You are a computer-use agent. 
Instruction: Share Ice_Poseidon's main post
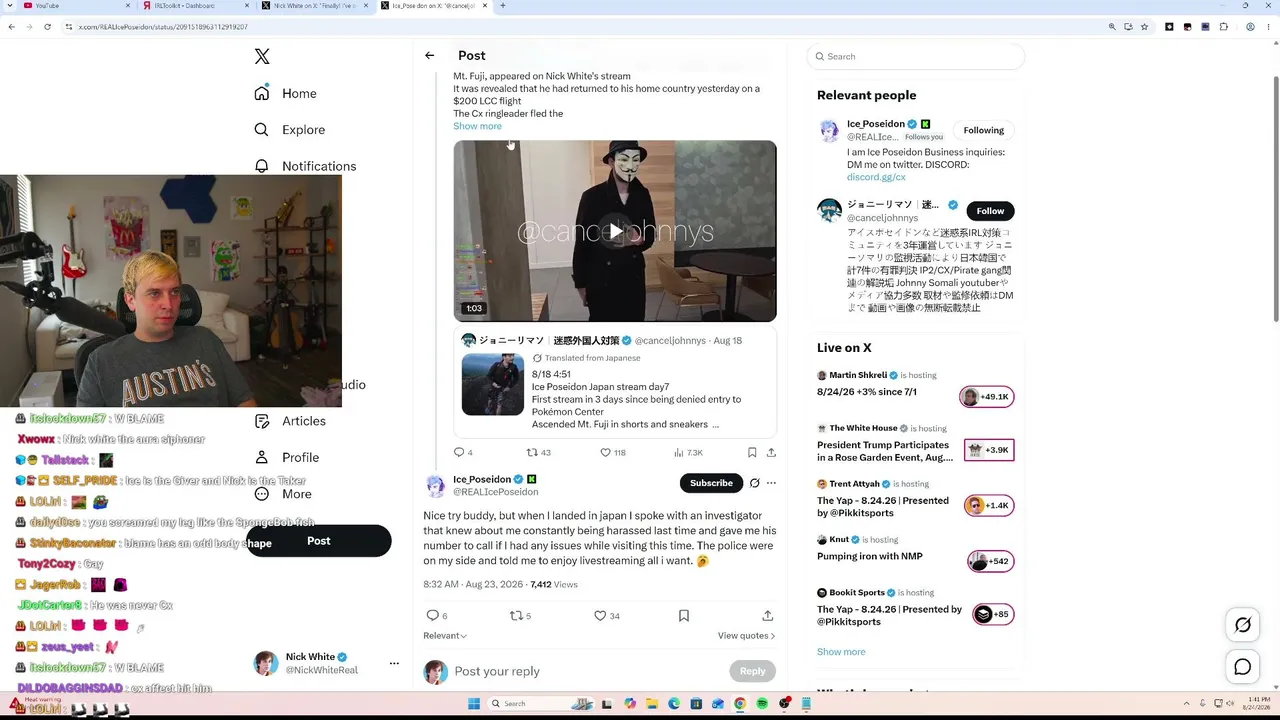pyautogui.click(x=768, y=616)
